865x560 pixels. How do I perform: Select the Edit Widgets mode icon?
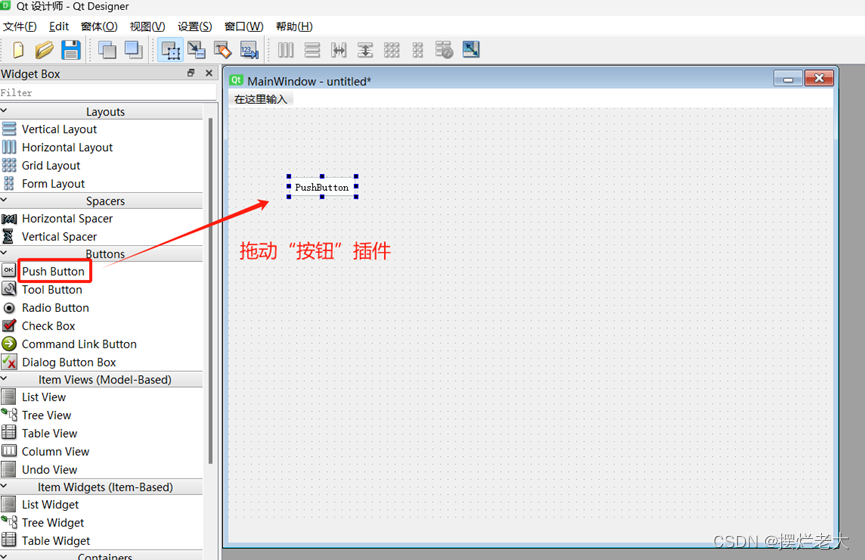(170, 50)
